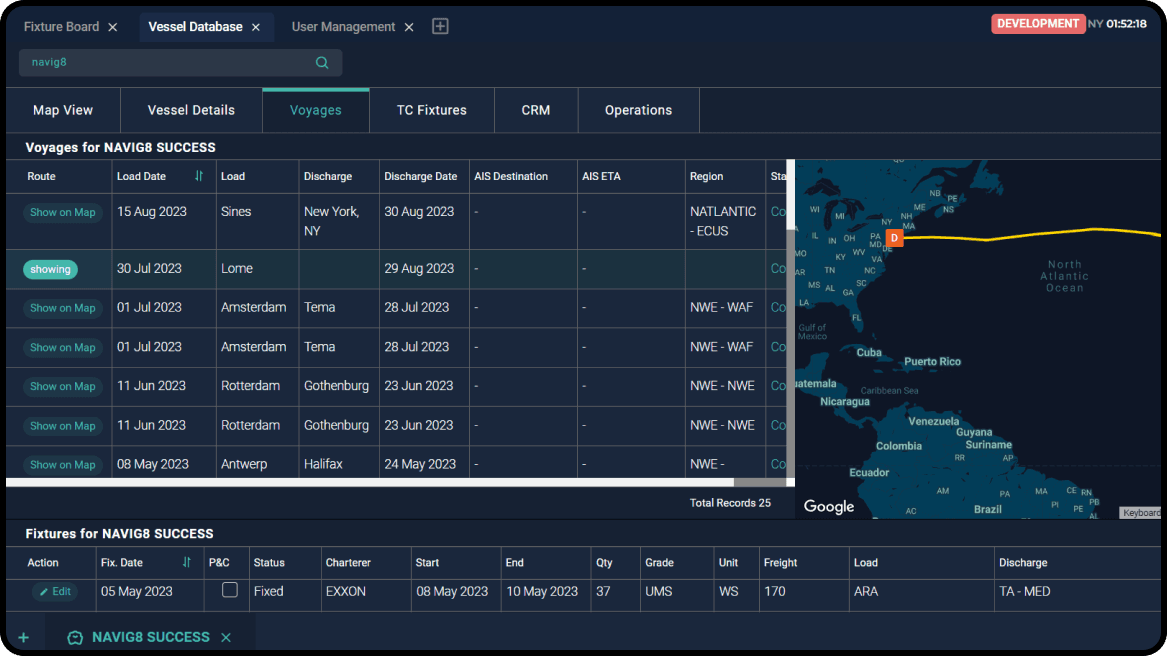Switch to the Fixture Board tab

(61, 27)
